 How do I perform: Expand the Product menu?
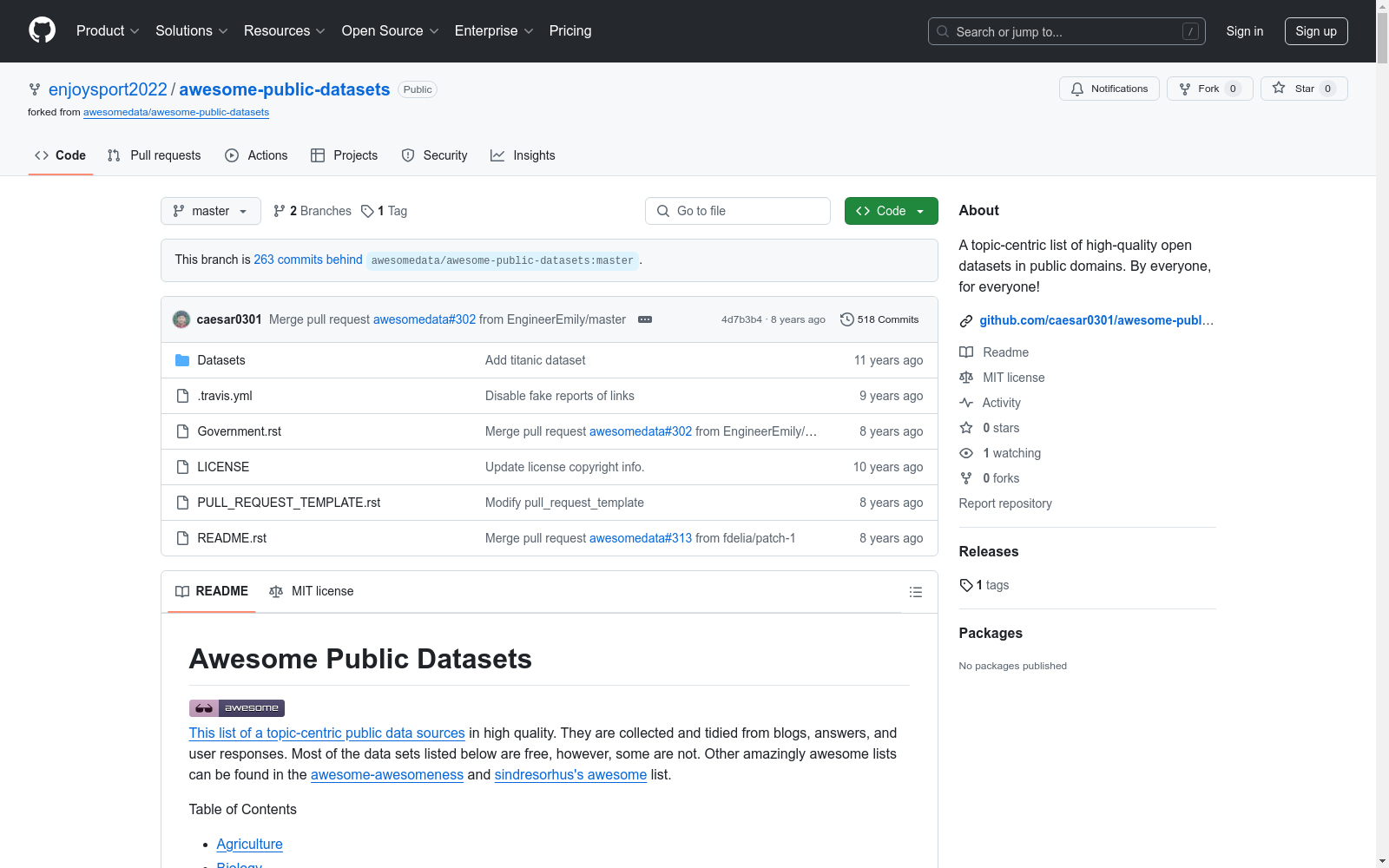(108, 30)
